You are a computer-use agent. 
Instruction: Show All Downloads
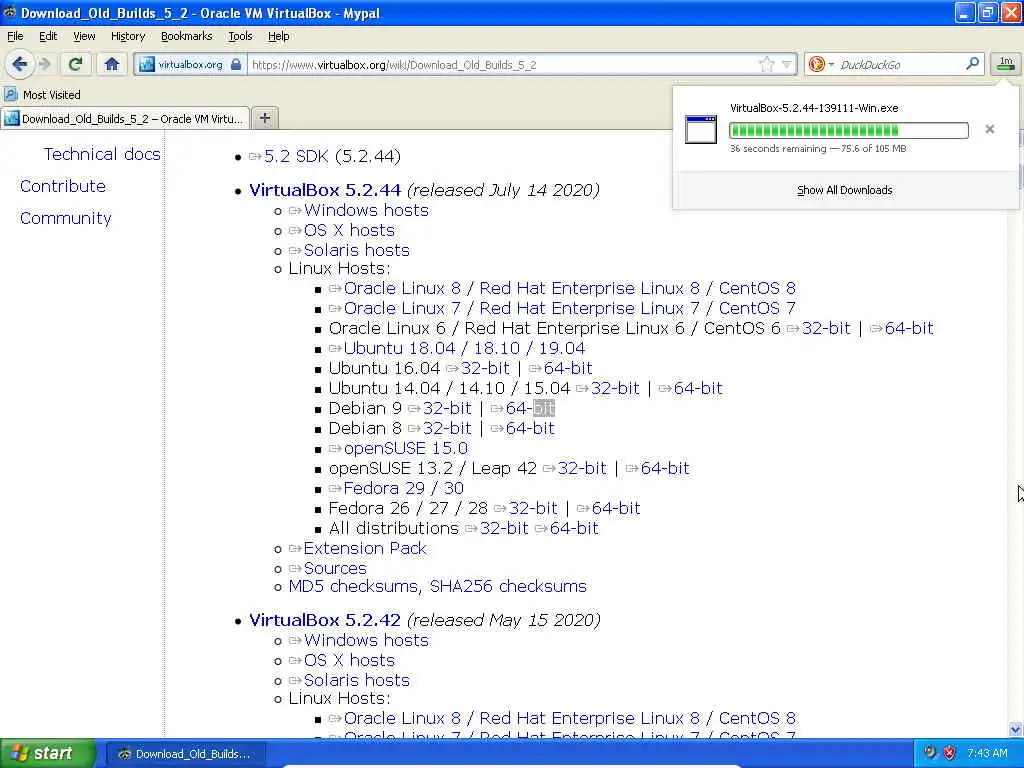click(x=844, y=190)
